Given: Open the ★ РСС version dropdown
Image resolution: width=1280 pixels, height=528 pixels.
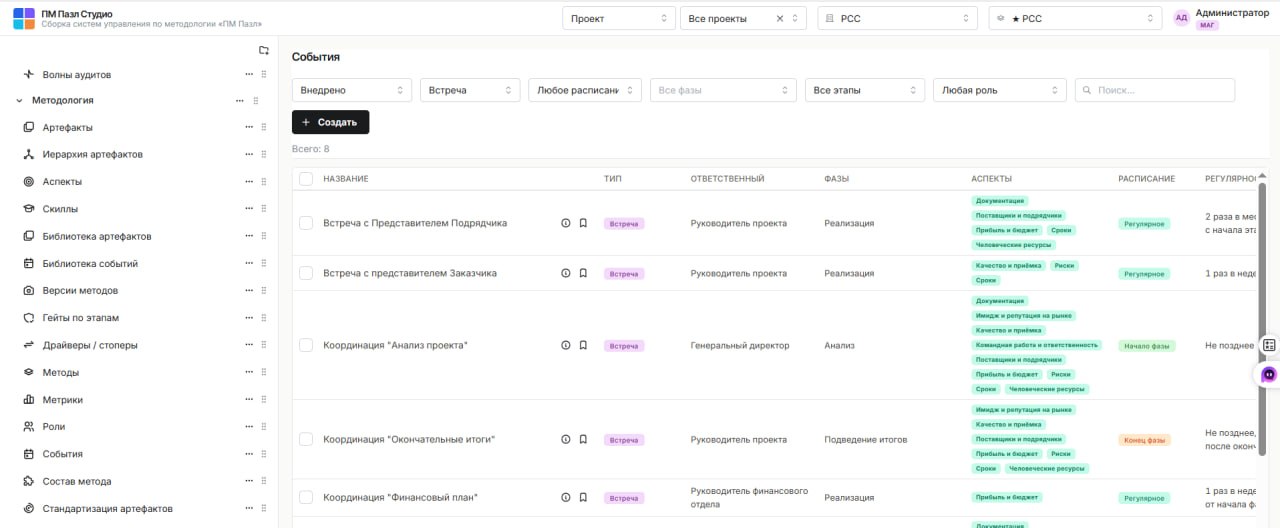Looking at the screenshot, I should tap(1075, 18).
